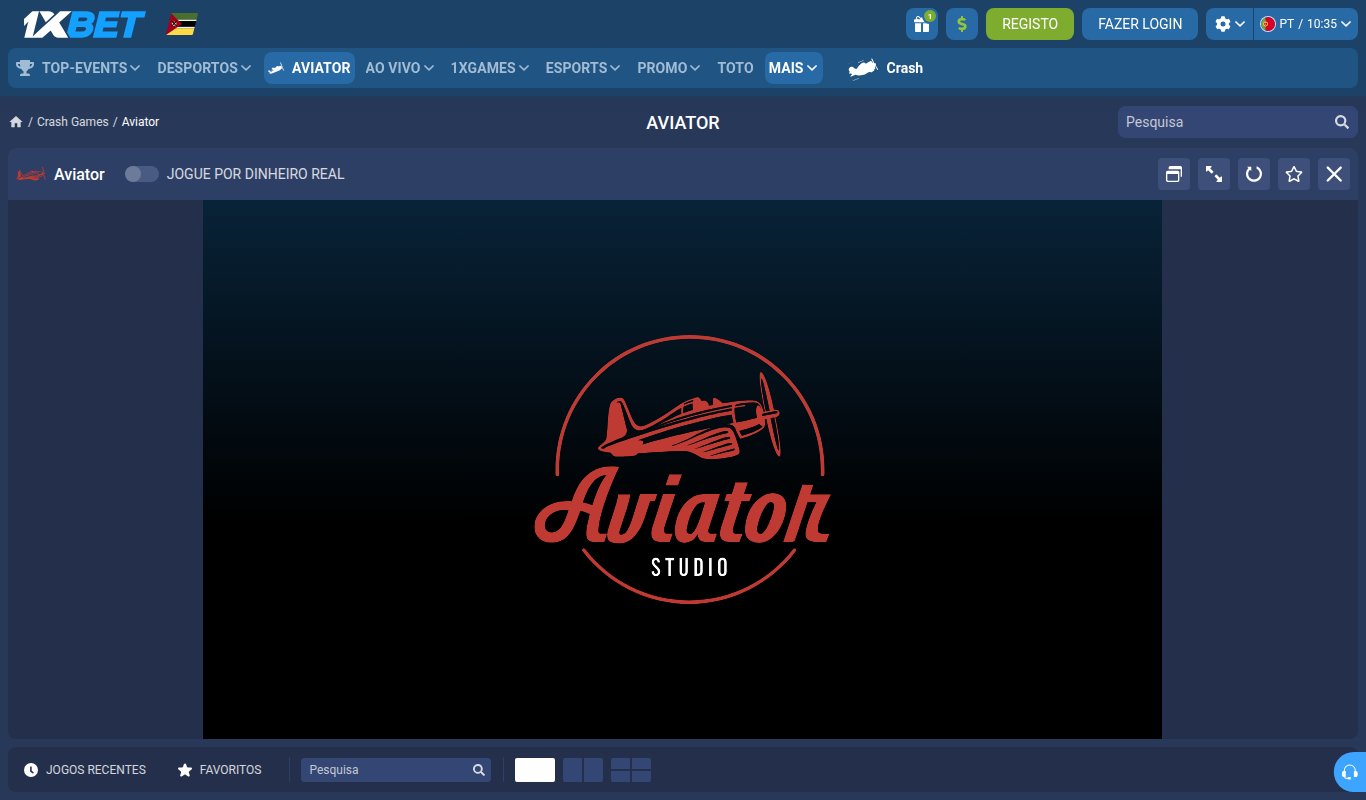The height and width of the screenshot is (800, 1366).
Task: Click the star icon beside FAVORITOS
Action: click(x=185, y=770)
